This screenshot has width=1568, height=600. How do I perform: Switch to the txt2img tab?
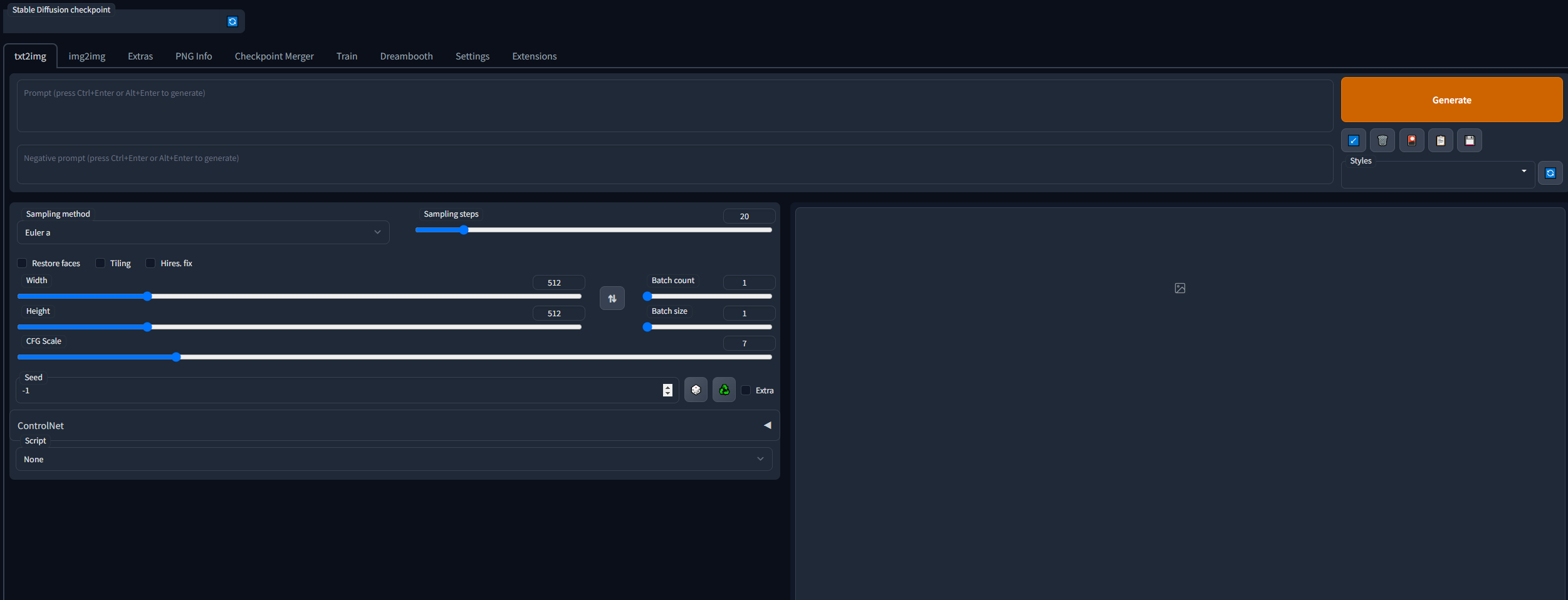coord(31,56)
